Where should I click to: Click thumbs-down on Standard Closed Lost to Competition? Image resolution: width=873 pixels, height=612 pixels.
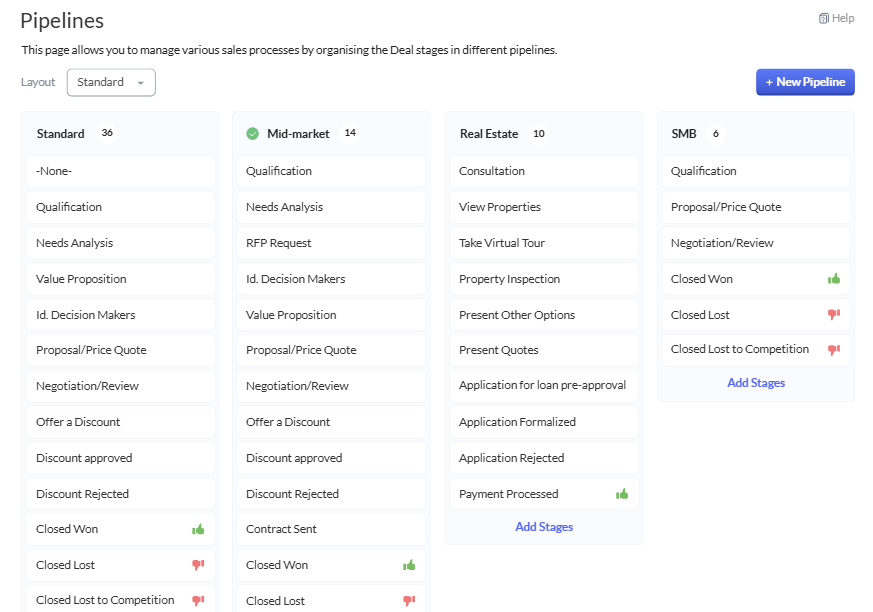[198, 600]
